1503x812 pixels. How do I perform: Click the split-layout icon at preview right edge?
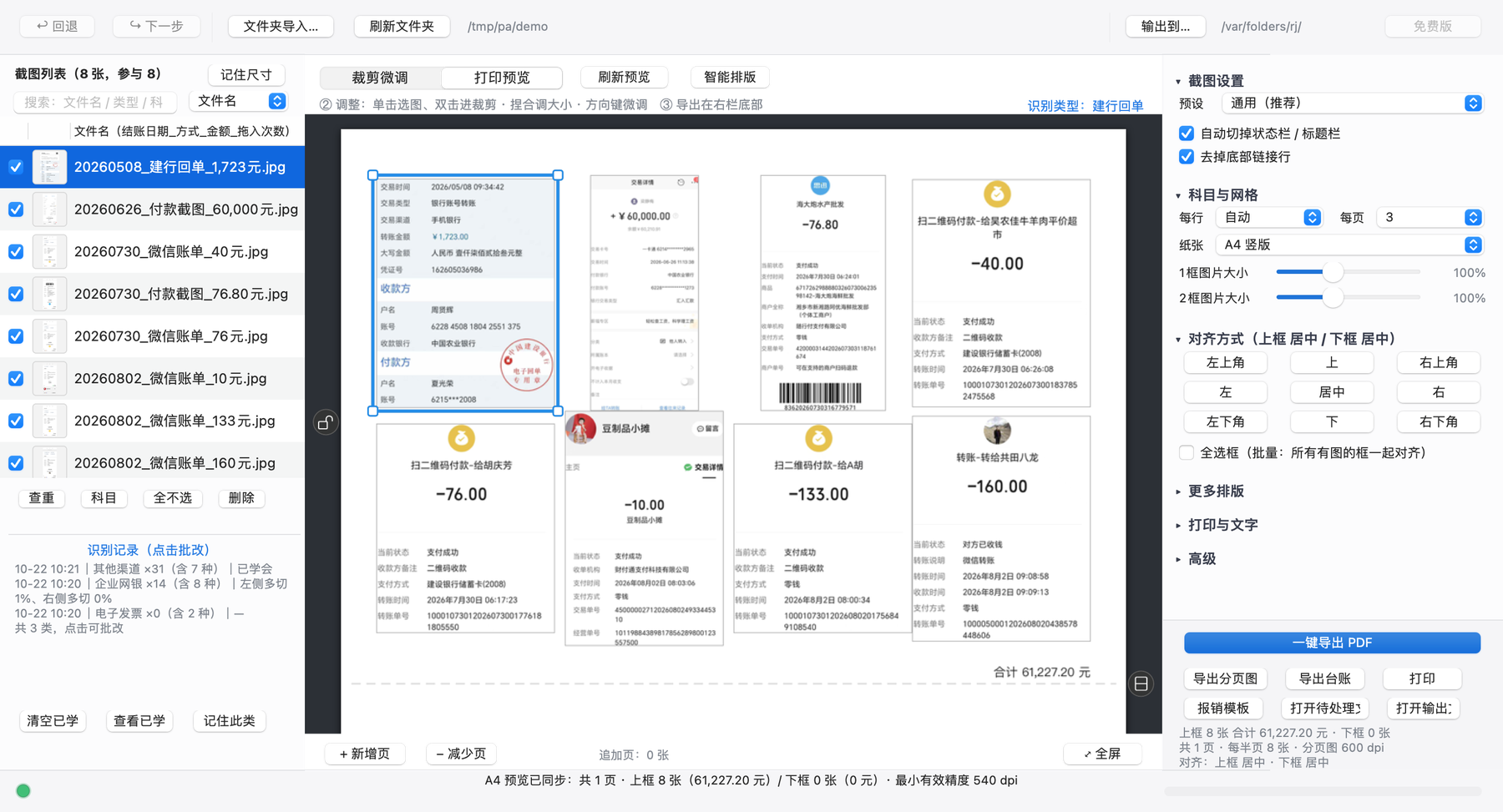click(1141, 683)
